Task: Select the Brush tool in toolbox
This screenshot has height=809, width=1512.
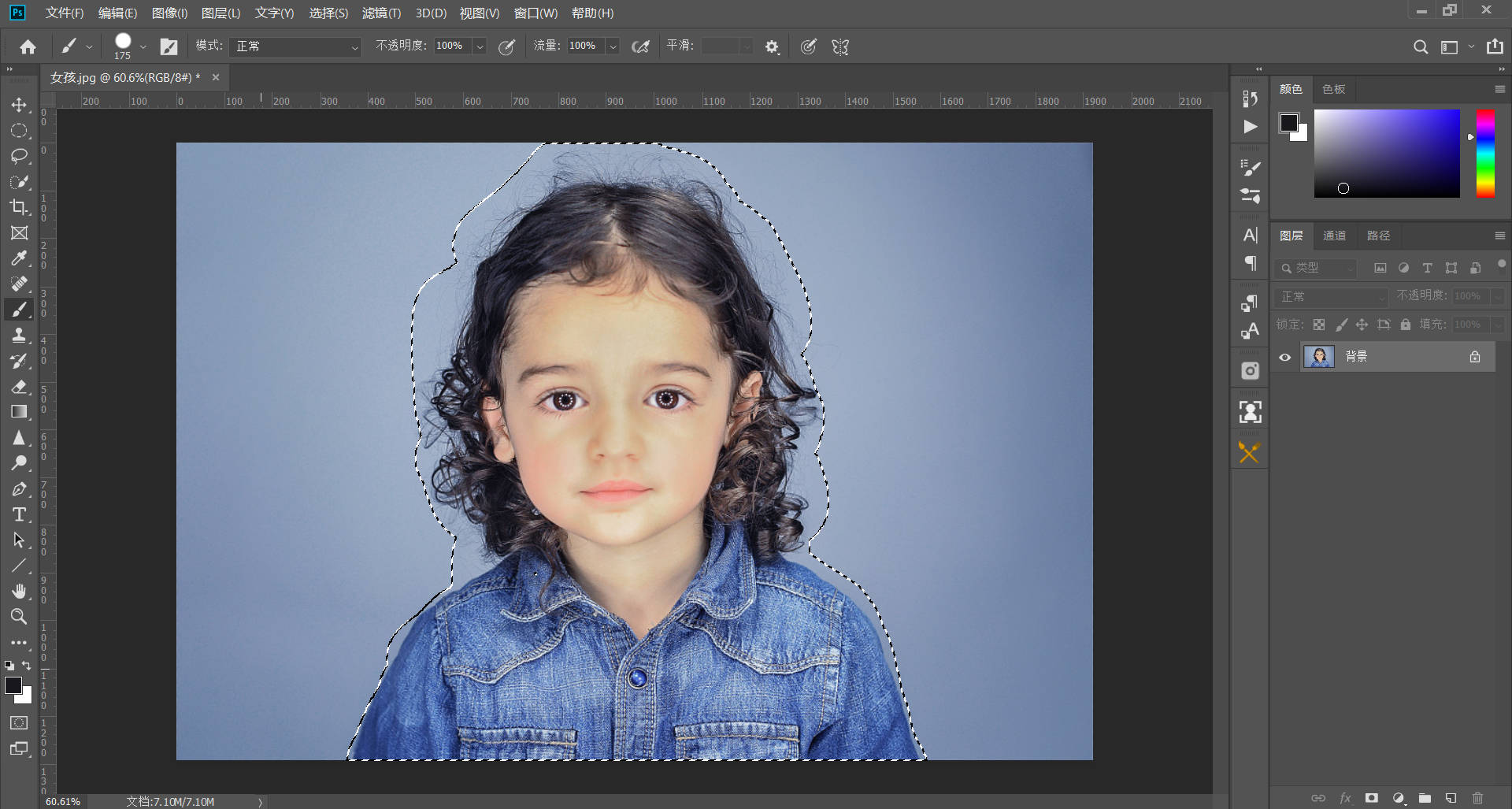Action: 19,310
